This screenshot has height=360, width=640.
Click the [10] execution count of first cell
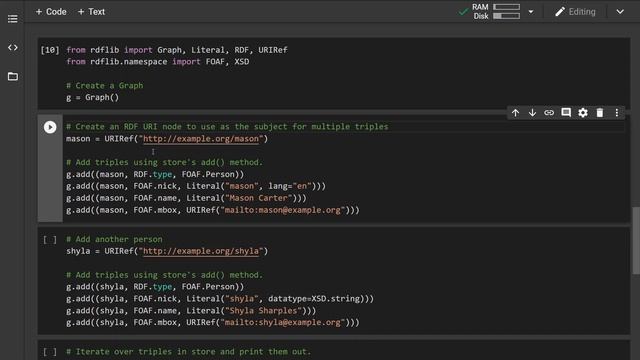50,50
